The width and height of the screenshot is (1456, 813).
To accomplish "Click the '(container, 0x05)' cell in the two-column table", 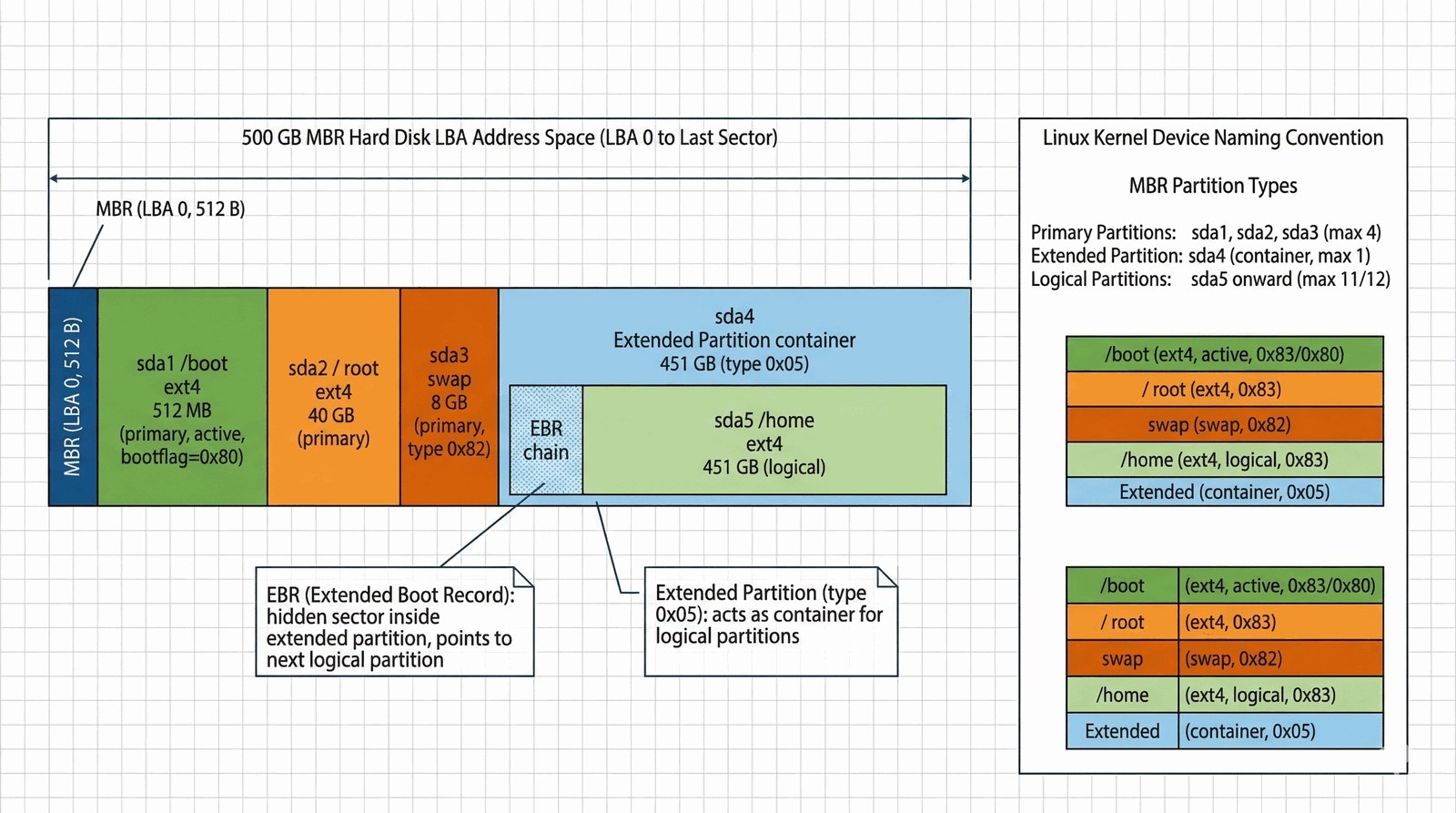I will click(1279, 731).
